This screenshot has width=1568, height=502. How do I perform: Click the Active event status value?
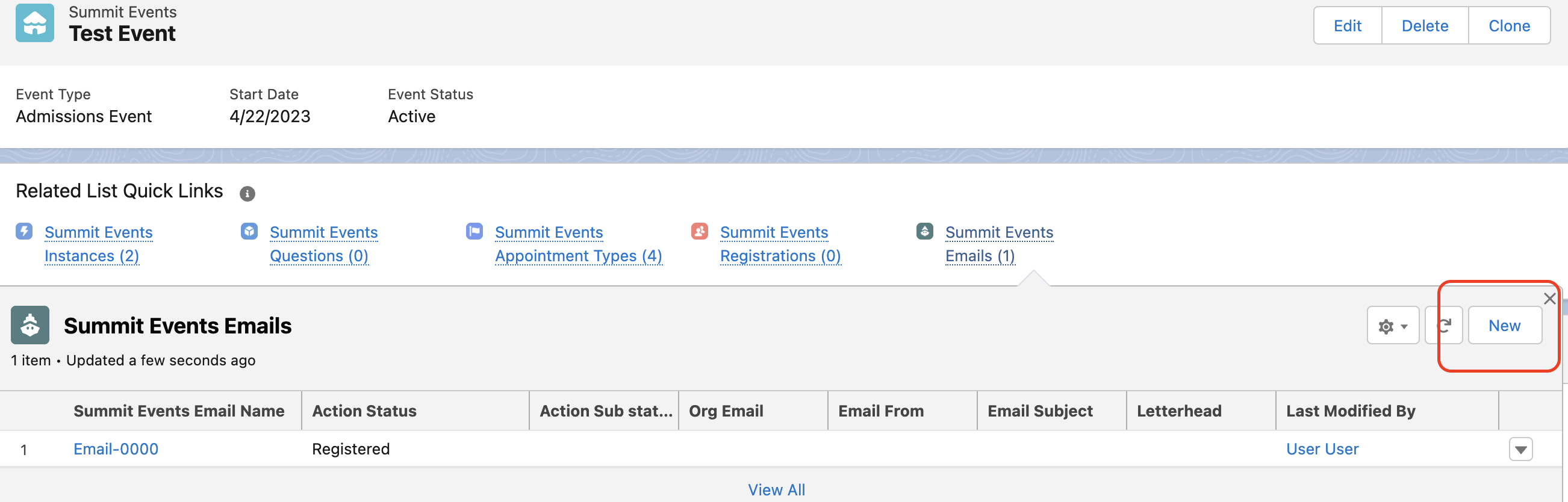(x=411, y=116)
